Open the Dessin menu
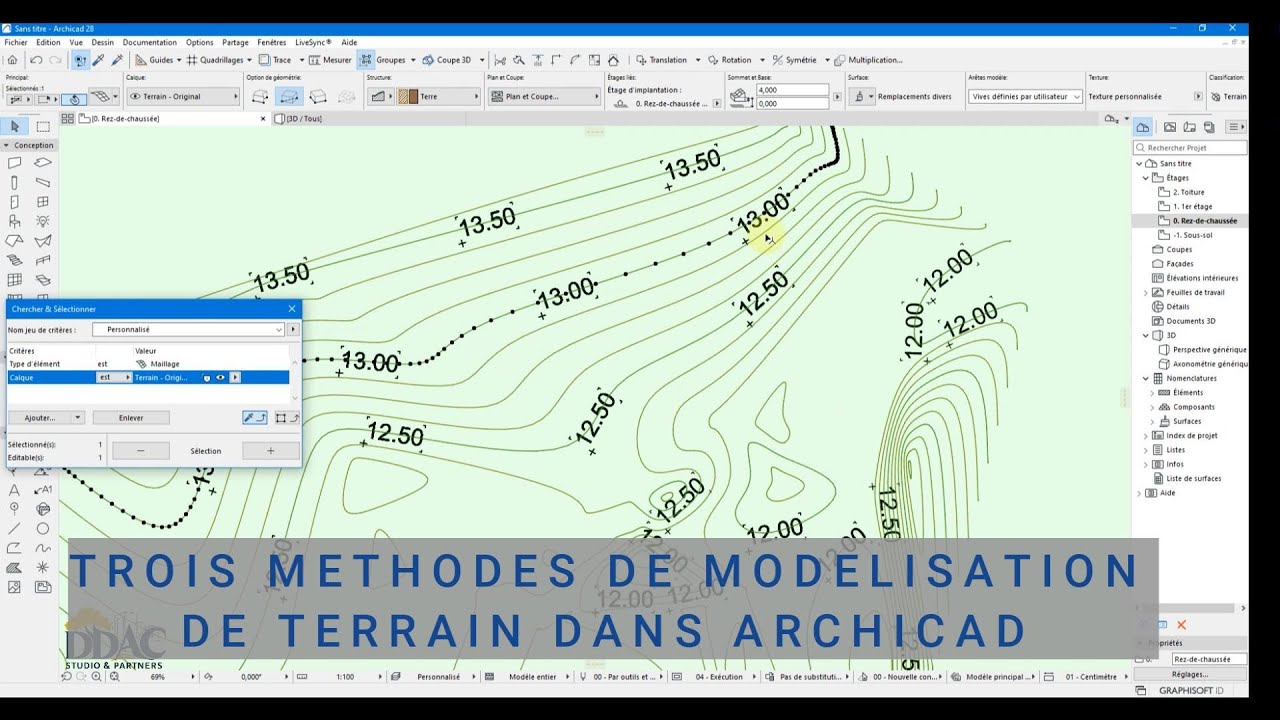The image size is (1280, 720). [x=102, y=42]
